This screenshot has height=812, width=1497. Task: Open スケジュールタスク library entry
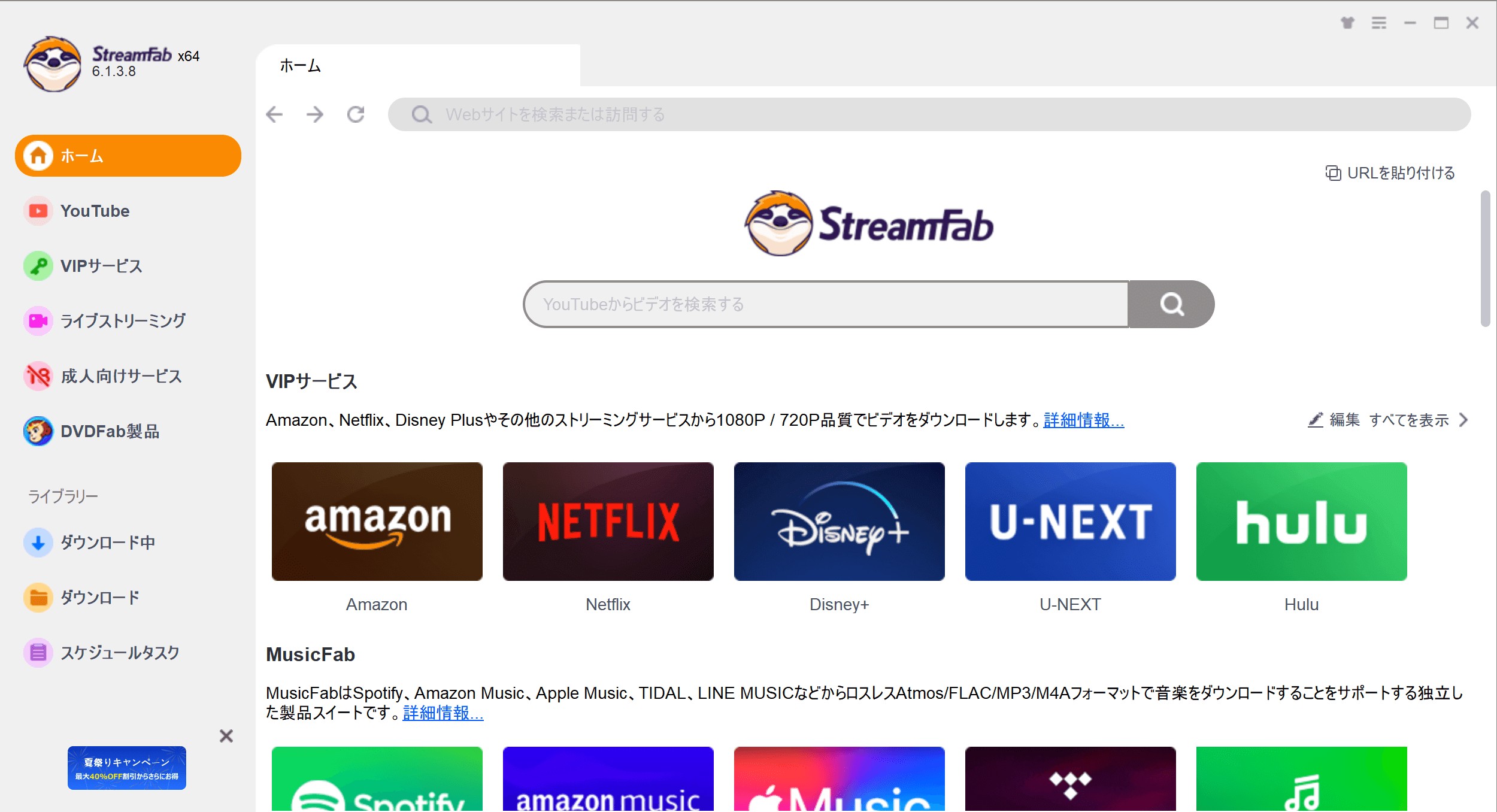128,653
